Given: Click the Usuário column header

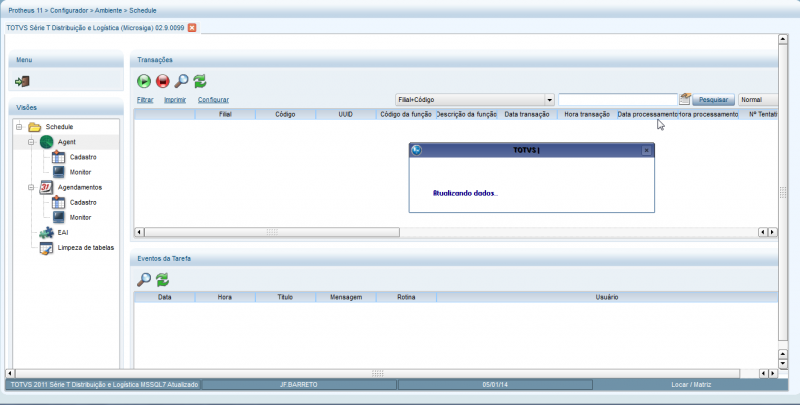Looking at the screenshot, I should click(x=607, y=297).
